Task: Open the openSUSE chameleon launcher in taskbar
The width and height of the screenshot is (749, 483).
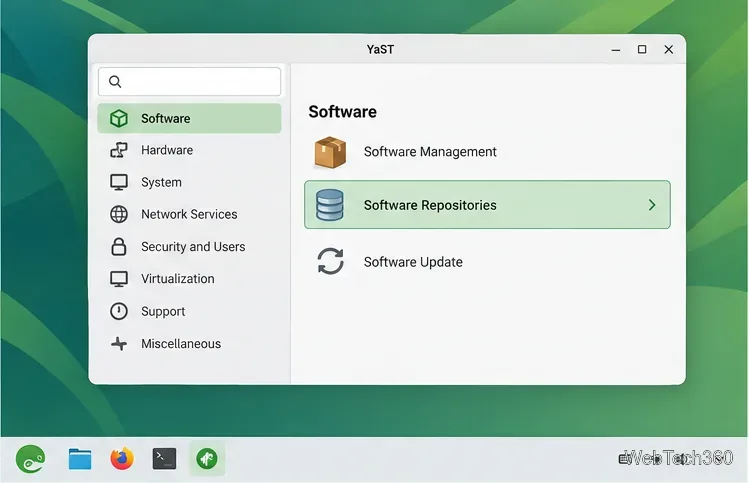Action: pyautogui.click(x=31, y=459)
